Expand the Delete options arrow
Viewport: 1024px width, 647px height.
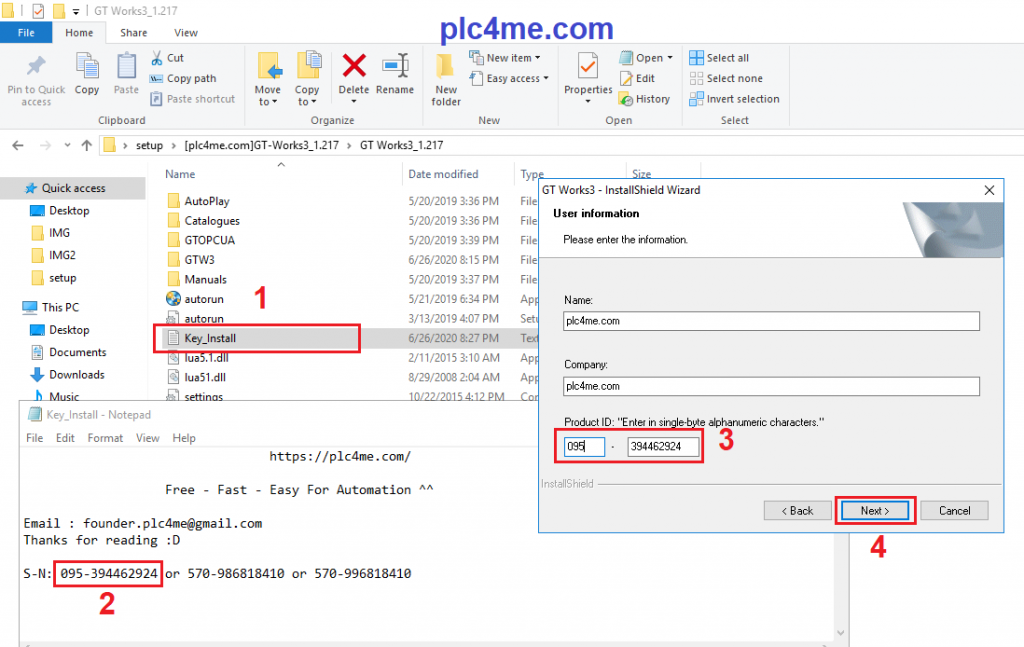point(354,102)
